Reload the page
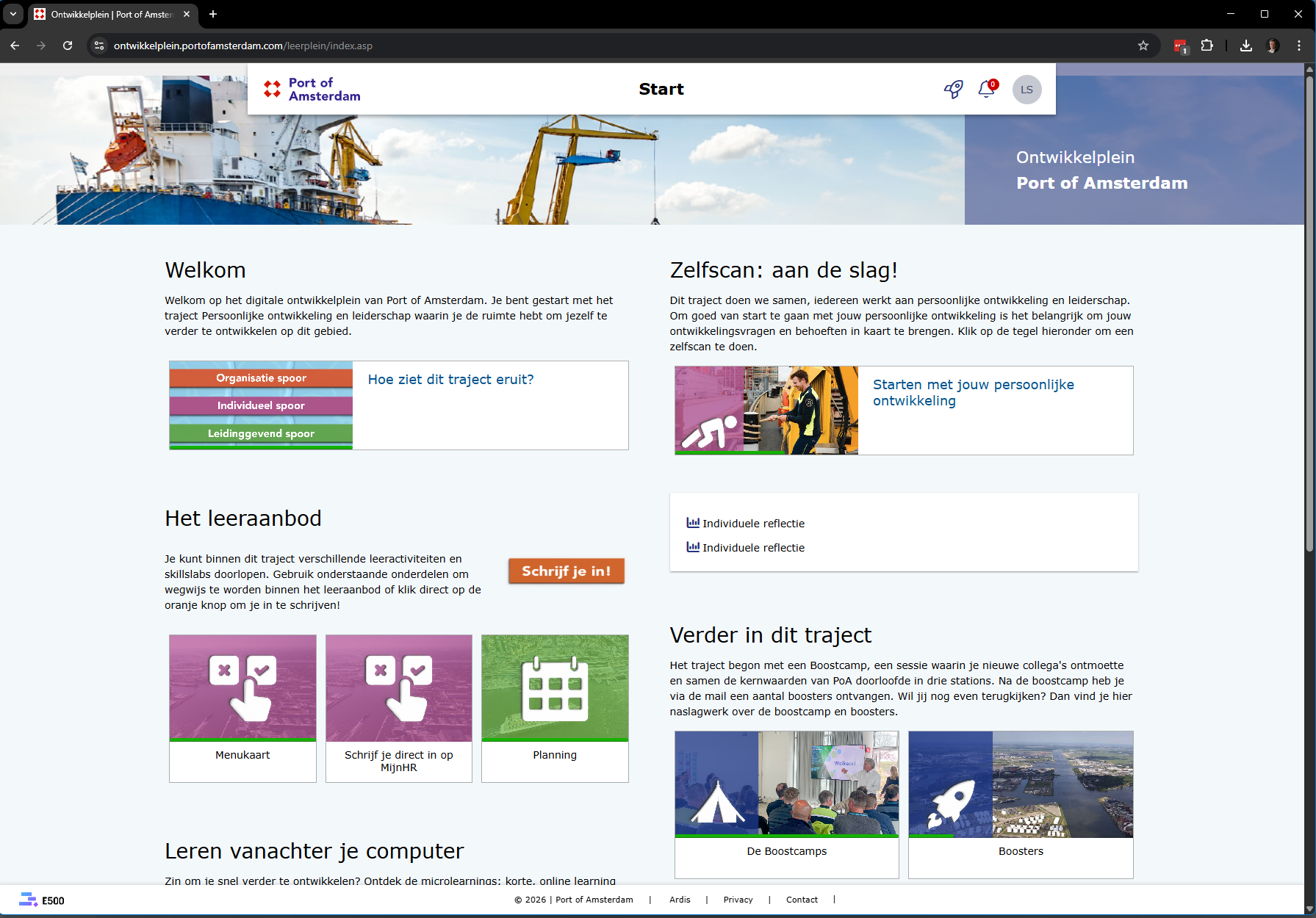Image resolution: width=1316 pixels, height=918 pixels. click(68, 46)
